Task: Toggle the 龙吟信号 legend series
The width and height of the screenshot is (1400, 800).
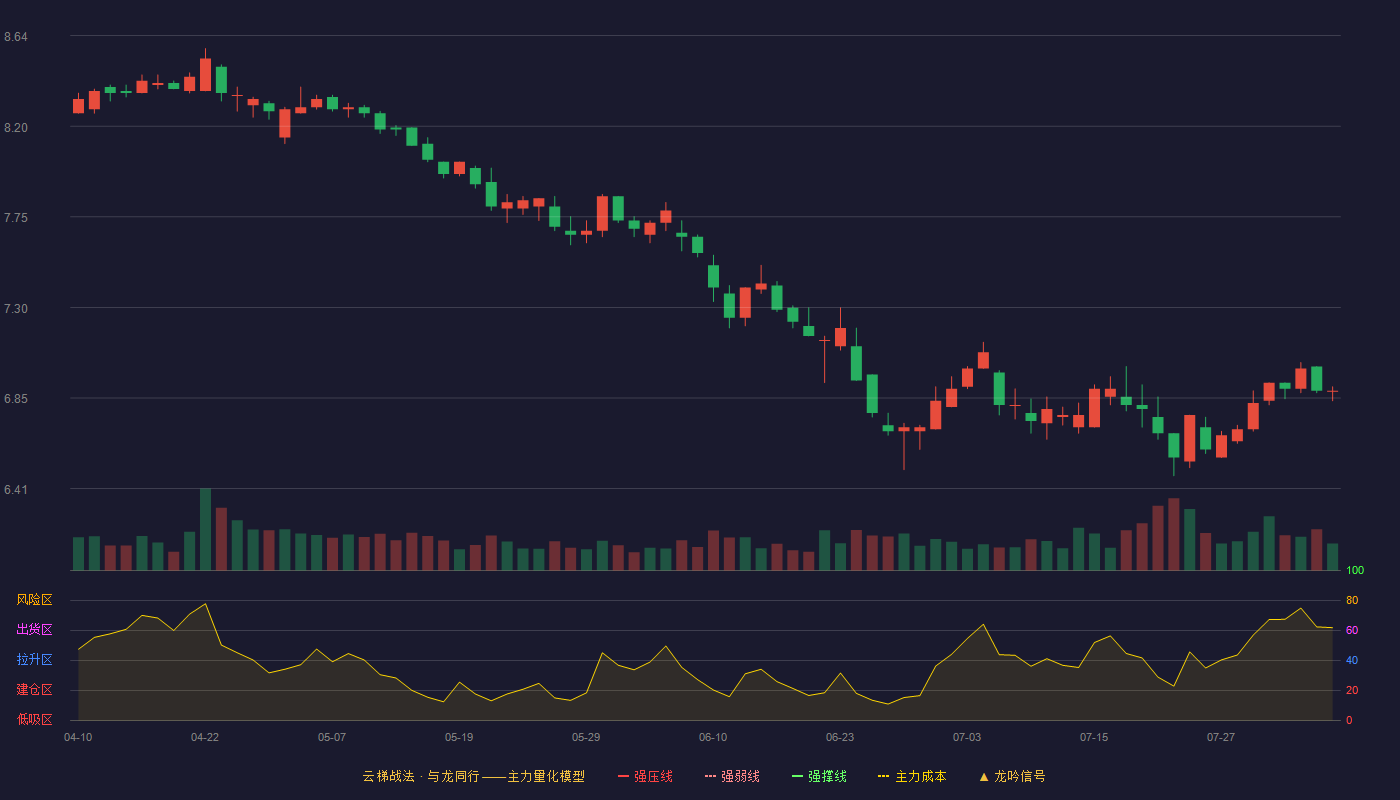Action: click(x=1012, y=776)
